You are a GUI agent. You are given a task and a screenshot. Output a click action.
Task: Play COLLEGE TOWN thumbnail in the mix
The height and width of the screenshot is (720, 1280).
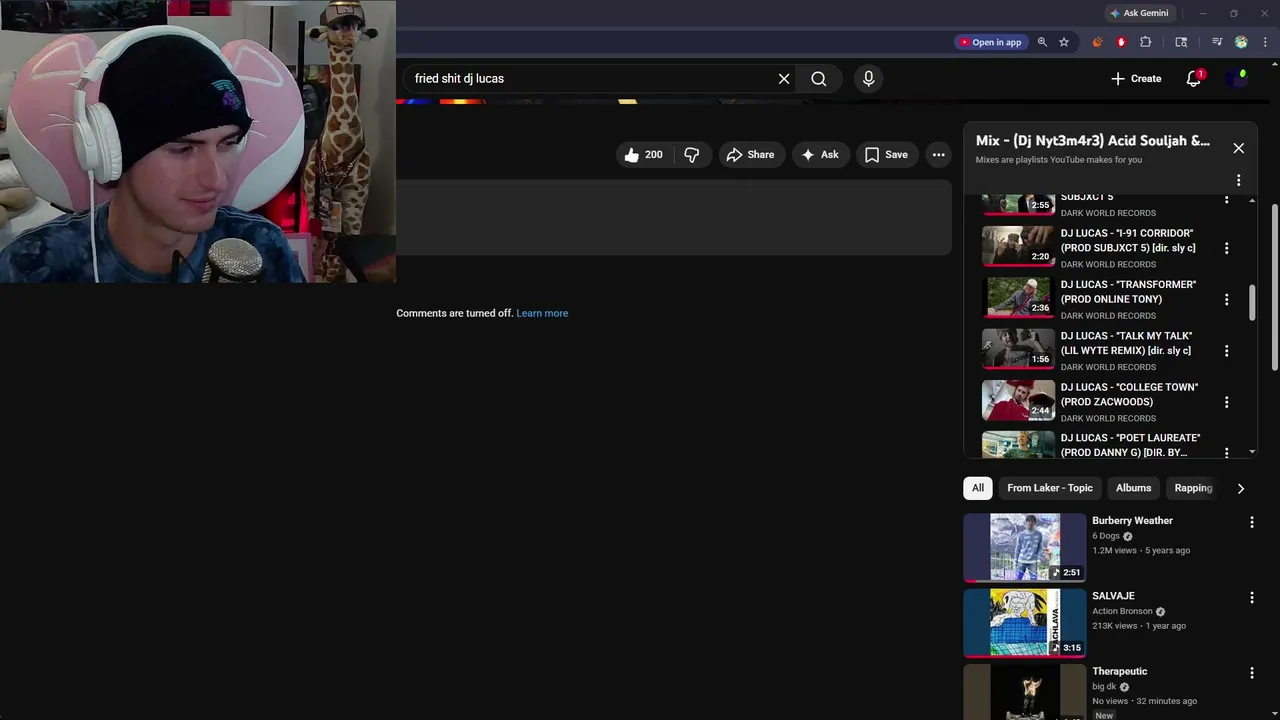coord(1018,401)
